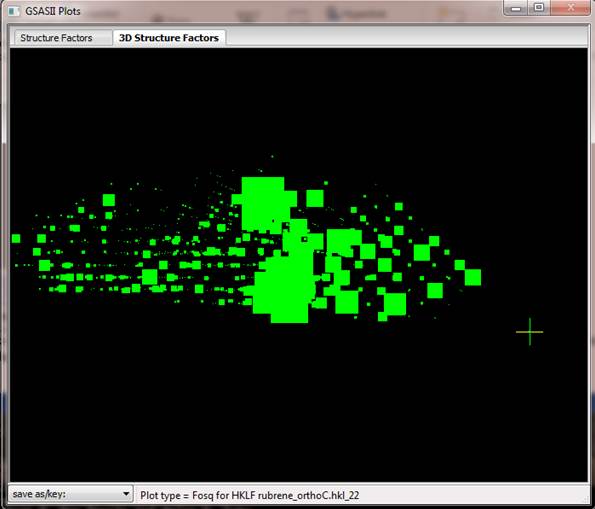
Task: Pick the isolated square right of top block
Action: tap(315, 199)
